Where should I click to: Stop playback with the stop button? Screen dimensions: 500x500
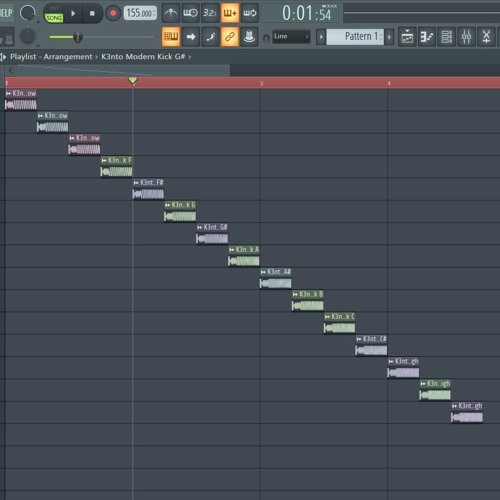pos(92,13)
